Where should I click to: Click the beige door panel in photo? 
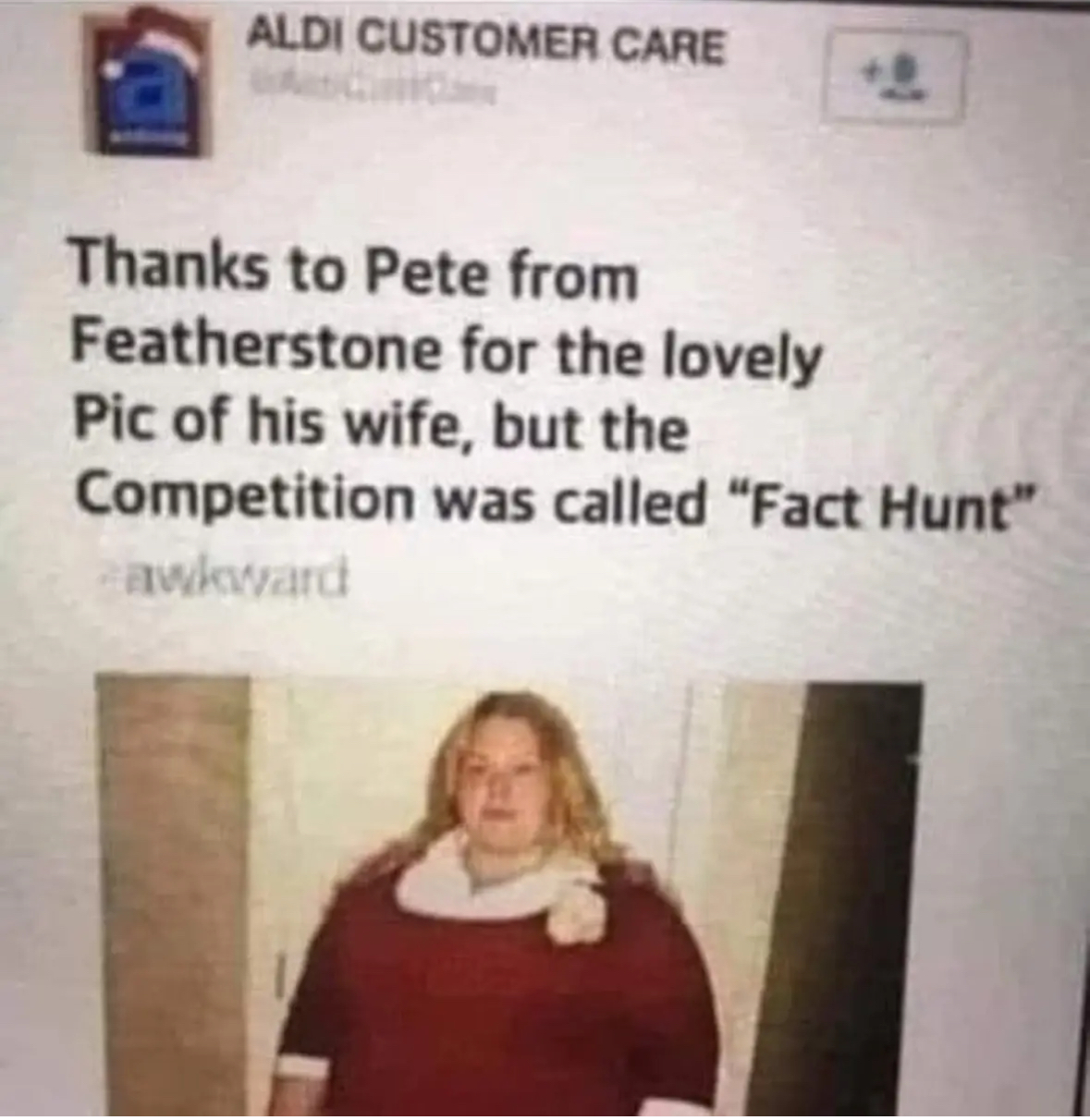171,896
